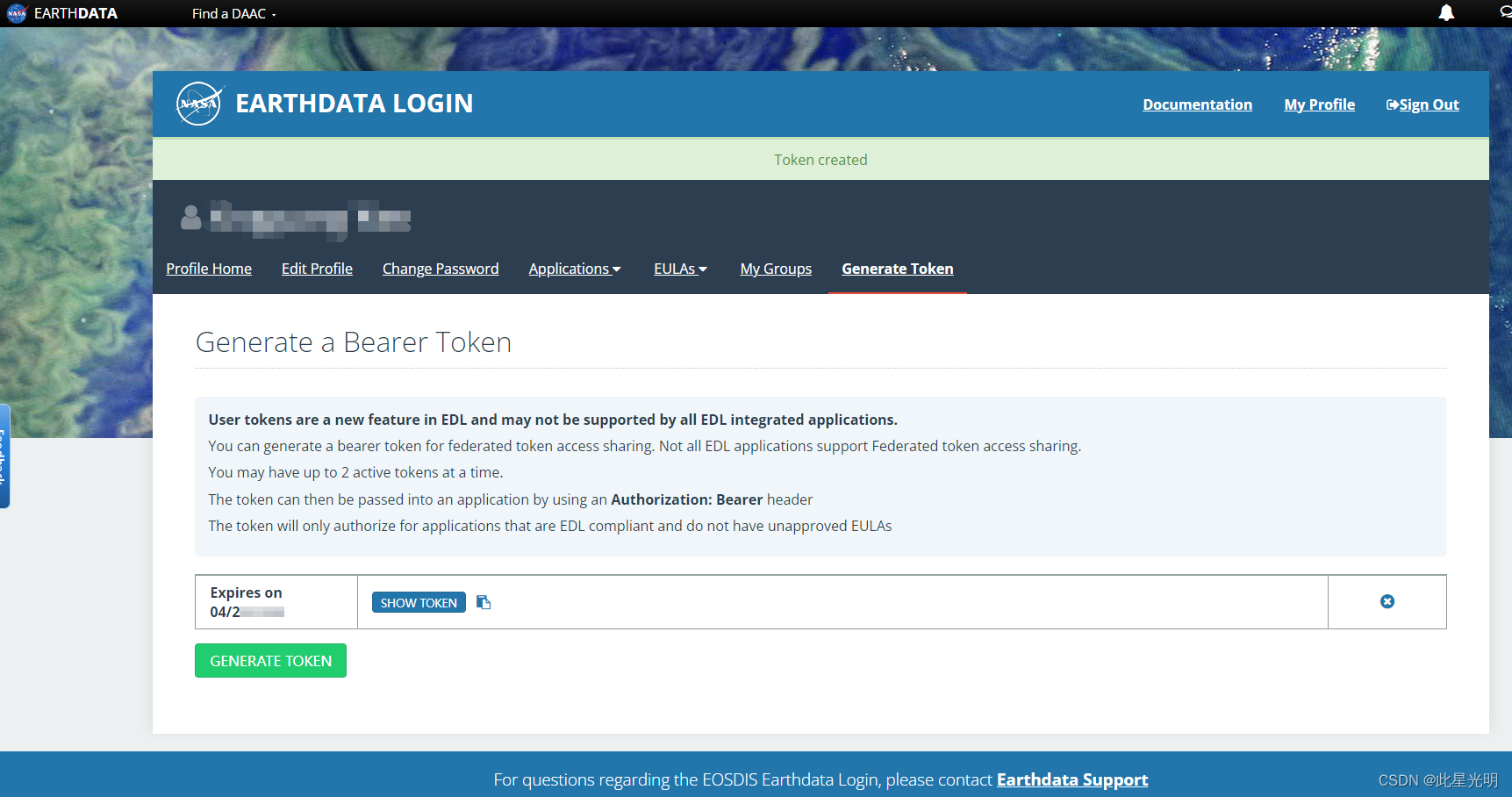This screenshot has height=797, width=1512.
Task: Click the NASA meatball logo next to EARTHDATA
Action: [16, 13]
